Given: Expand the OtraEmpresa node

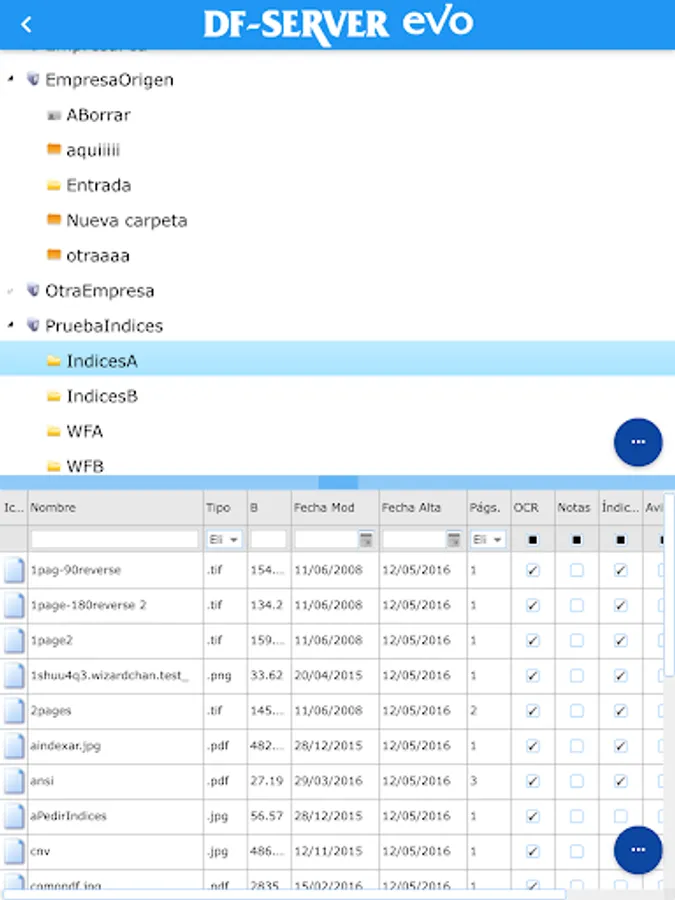Looking at the screenshot, I should pos(10,291).
